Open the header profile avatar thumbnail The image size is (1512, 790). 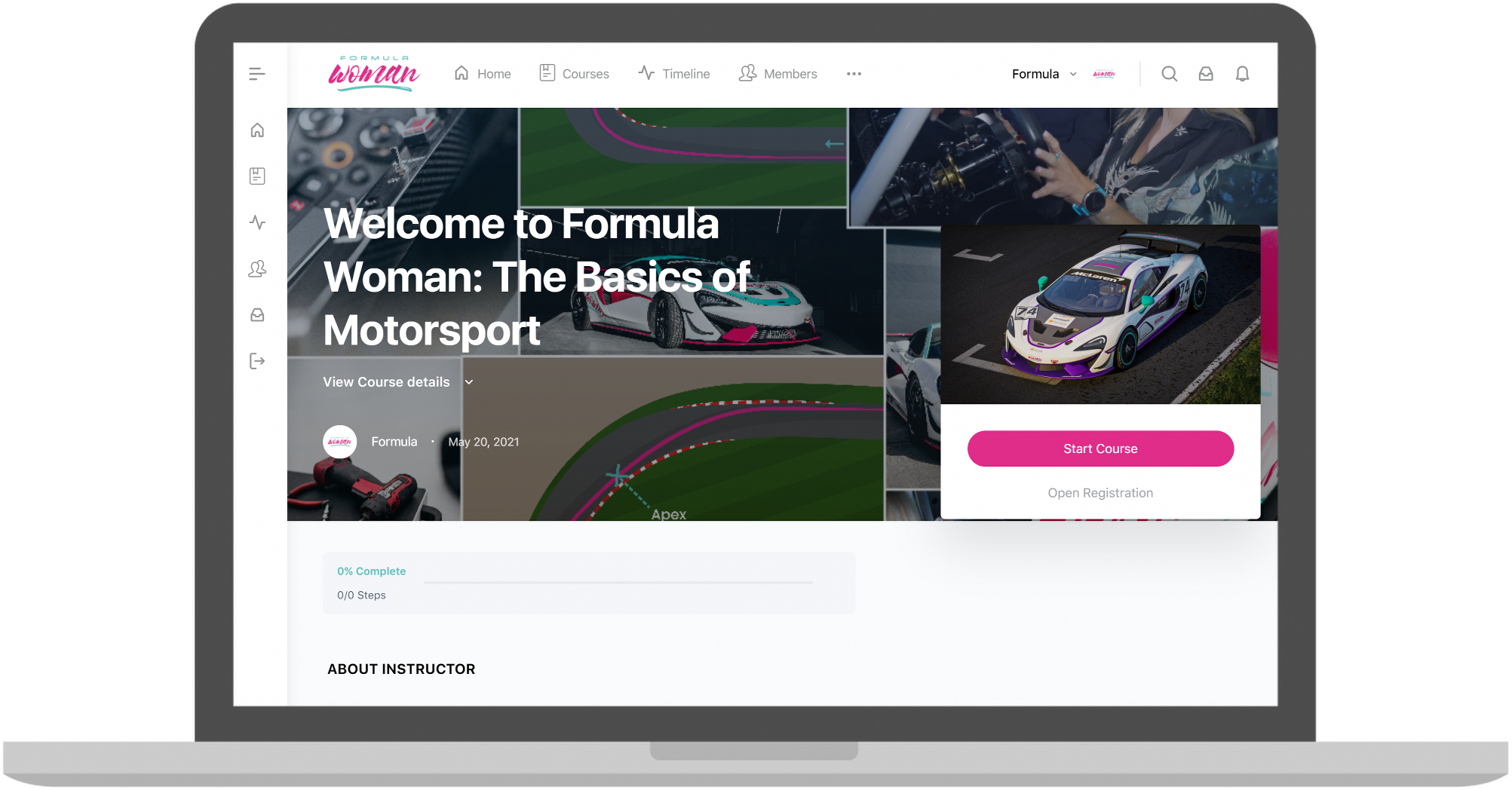(x=1104, y=74)
